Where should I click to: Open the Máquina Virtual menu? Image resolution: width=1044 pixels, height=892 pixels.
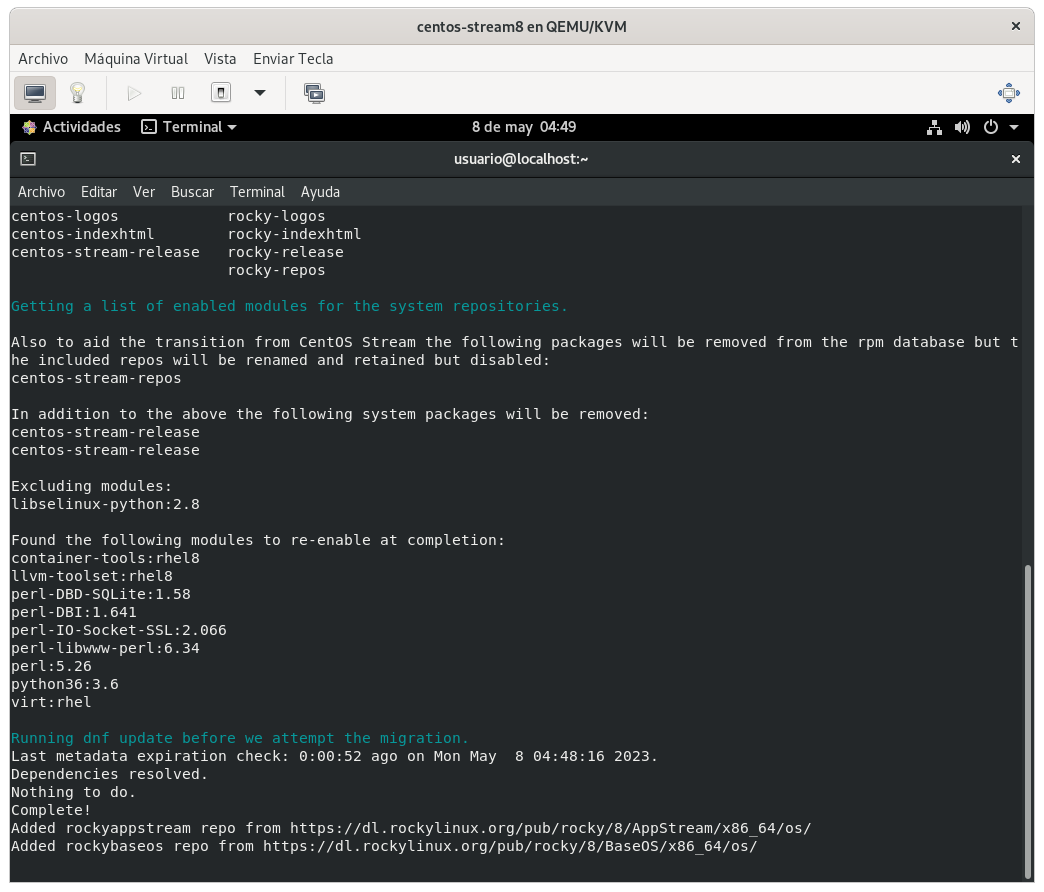pos(136,59)
